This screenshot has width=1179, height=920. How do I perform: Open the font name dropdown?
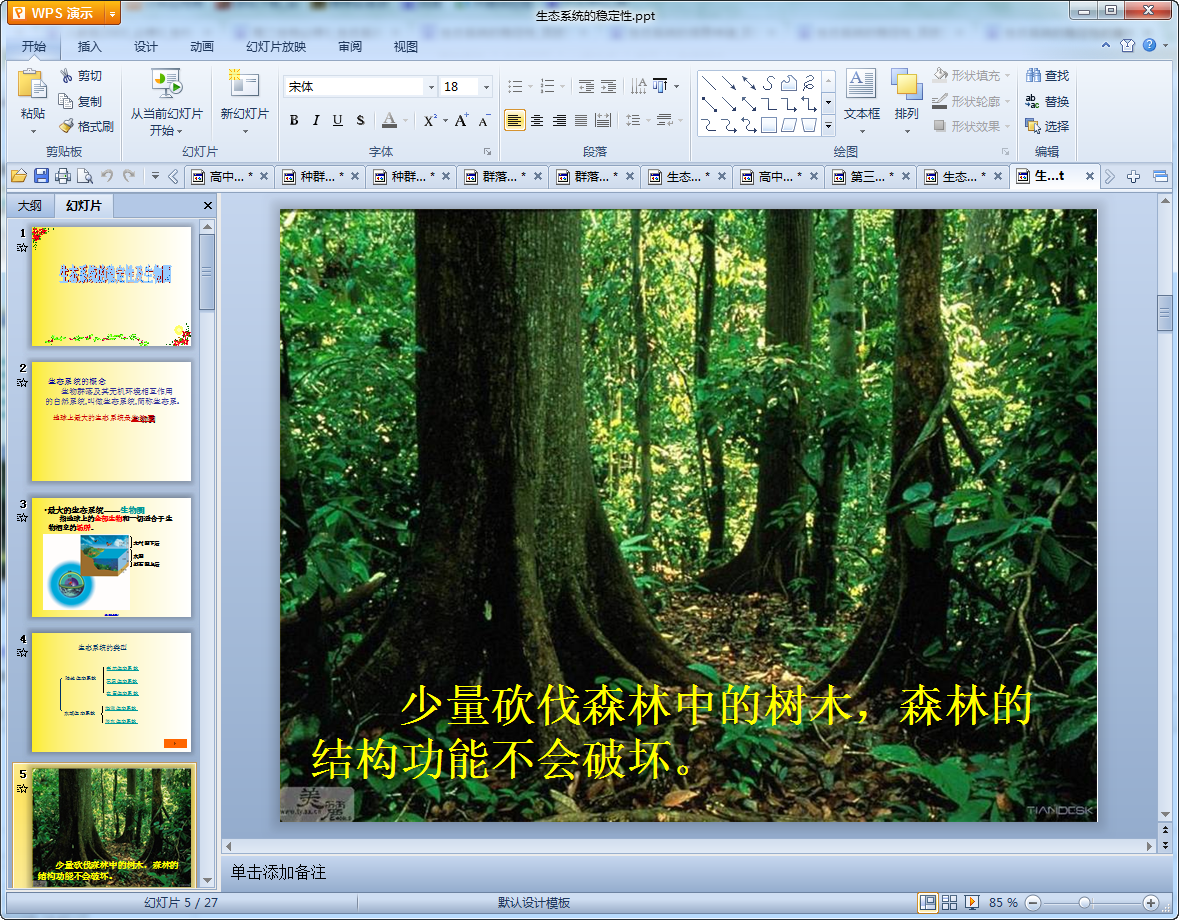point(431,87)
